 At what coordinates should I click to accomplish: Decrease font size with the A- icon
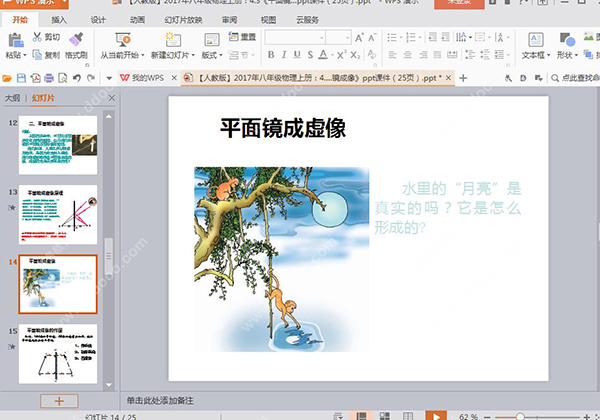[372, 37]
